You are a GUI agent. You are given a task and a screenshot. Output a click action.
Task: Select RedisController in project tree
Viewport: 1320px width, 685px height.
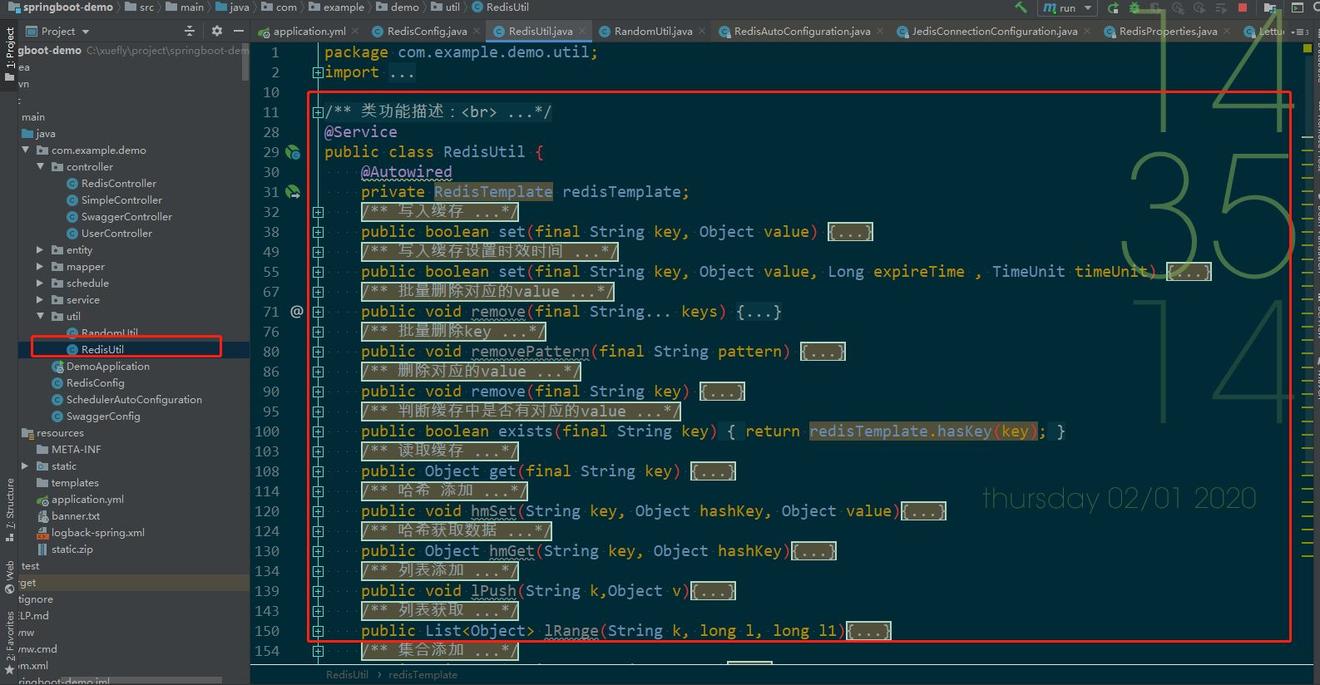[118, 184]
